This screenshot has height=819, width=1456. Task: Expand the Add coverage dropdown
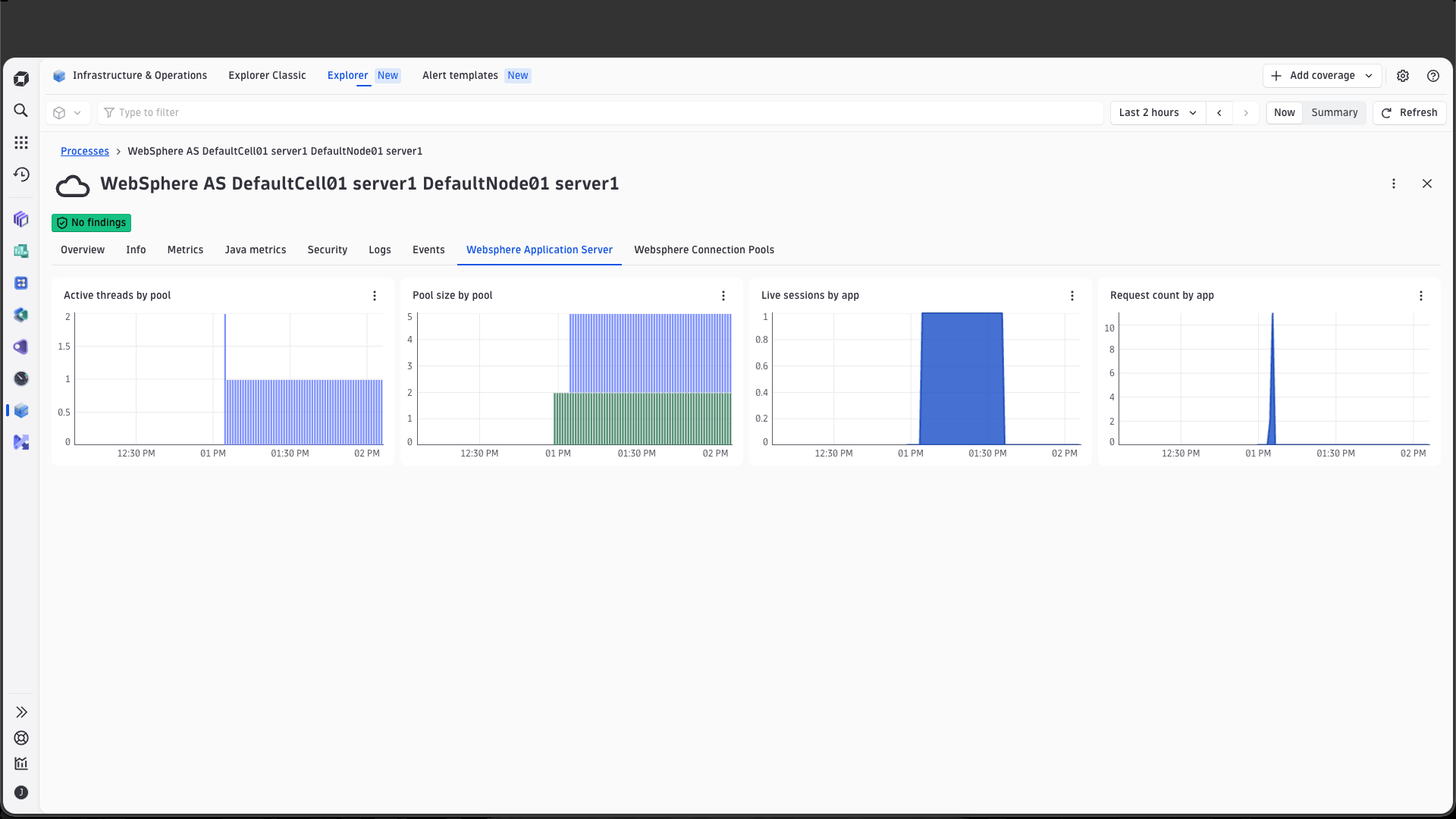coord(1322,76)
